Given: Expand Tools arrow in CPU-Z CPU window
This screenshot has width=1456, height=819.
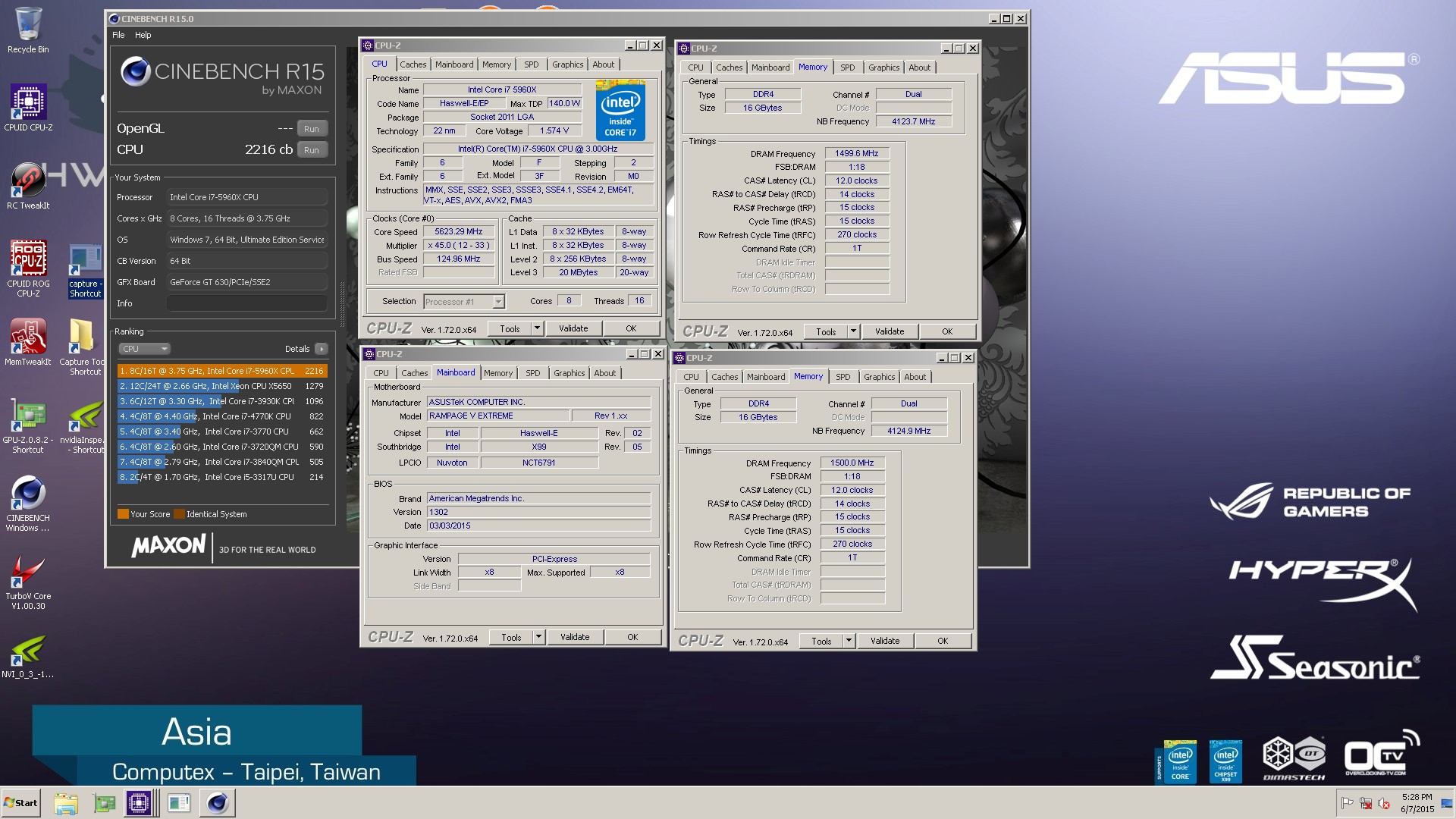Looking at the screenshot, I should (538, 328).
